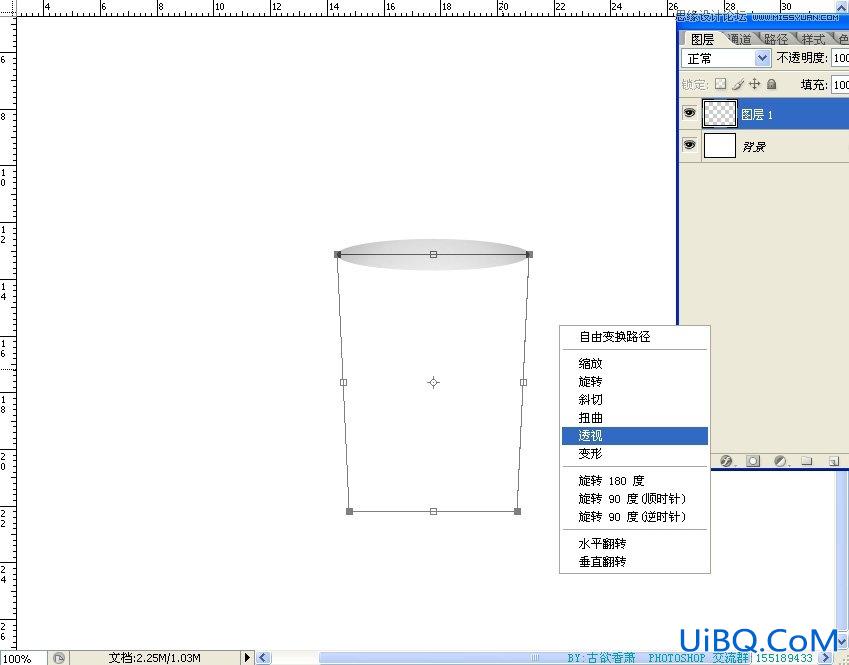This screenshot has width=849, height=665.
Task: Switch to the 图层 (Layers) tab
Action: click(x=702, y=39)
